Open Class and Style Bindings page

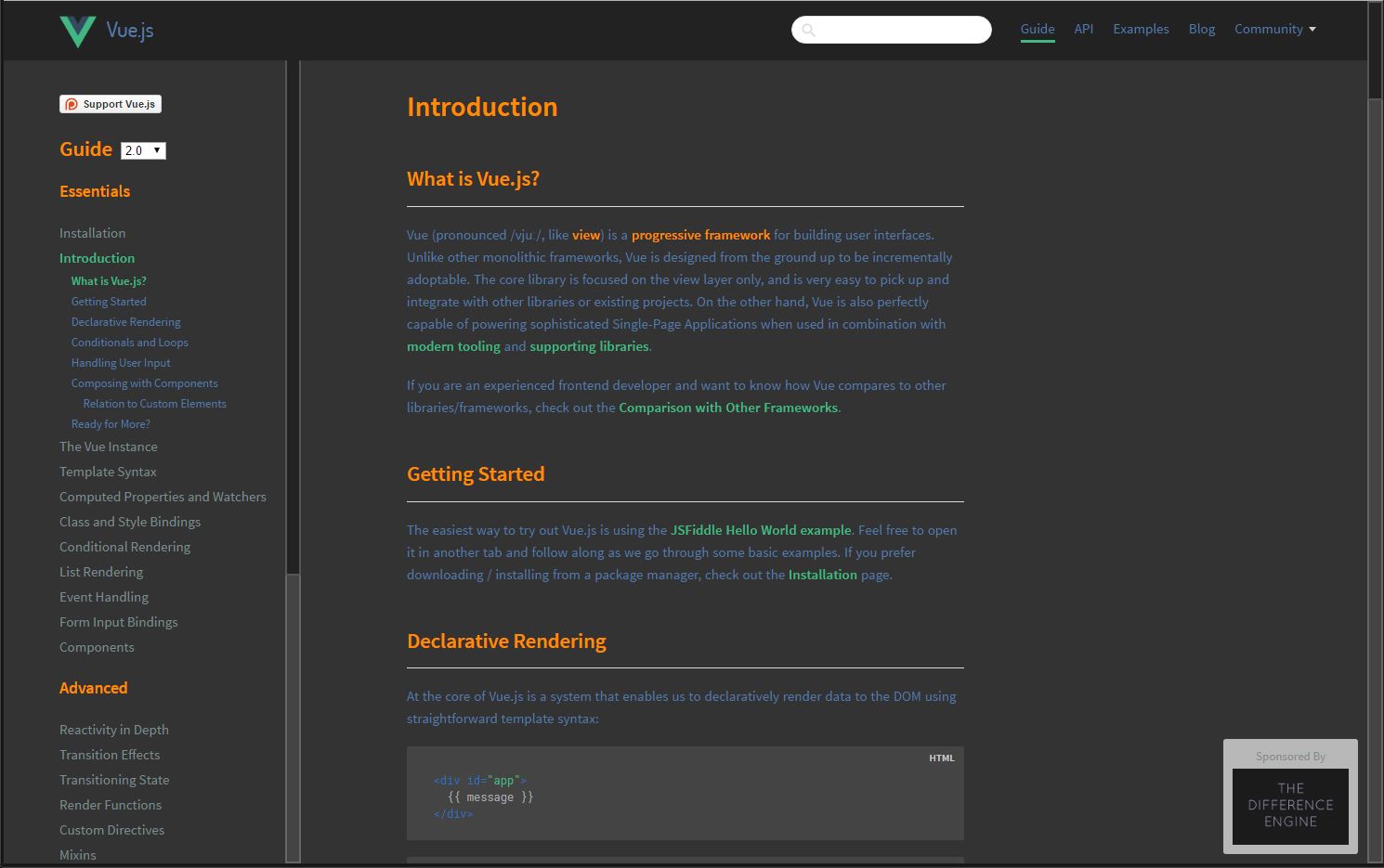pyautogui.click(x=130, y=522)
